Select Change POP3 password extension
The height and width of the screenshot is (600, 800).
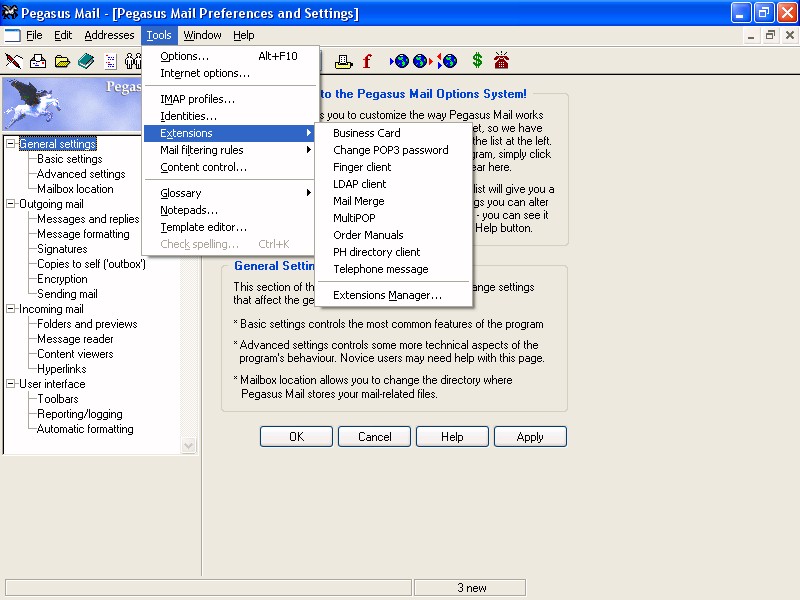click(x=393, y=150)
